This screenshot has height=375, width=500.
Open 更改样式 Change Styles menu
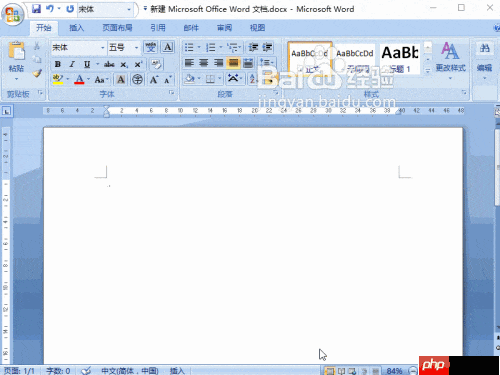tap(450, 60)
